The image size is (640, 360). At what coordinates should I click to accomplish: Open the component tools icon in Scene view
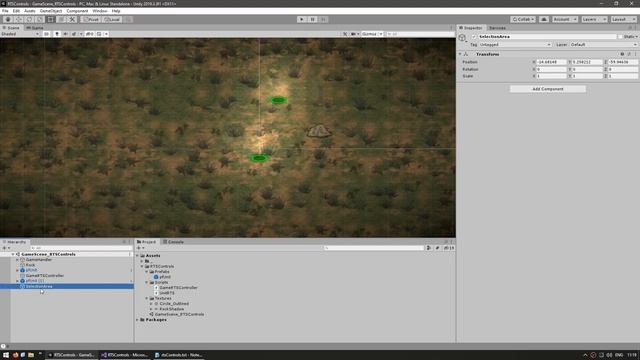[345, 34]
